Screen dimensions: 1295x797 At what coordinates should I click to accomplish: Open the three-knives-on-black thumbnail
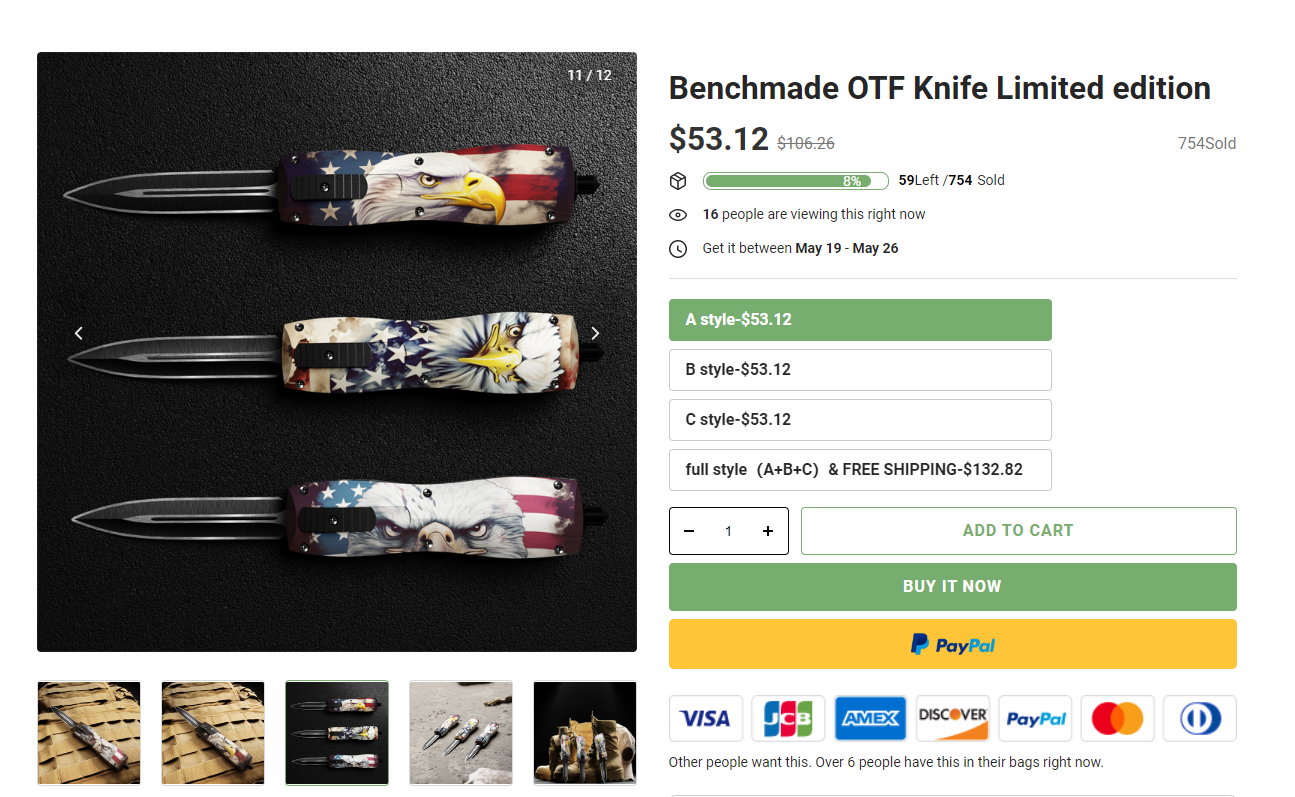[337, 733]
